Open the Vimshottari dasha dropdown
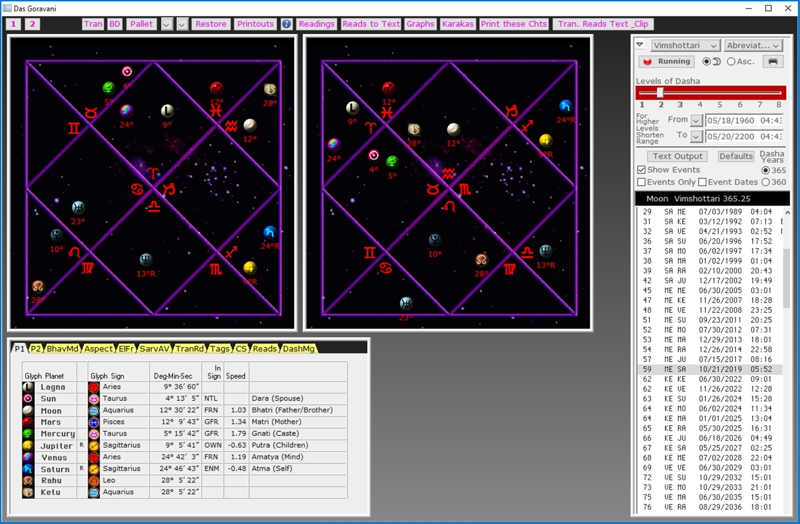 click(685, 45)
